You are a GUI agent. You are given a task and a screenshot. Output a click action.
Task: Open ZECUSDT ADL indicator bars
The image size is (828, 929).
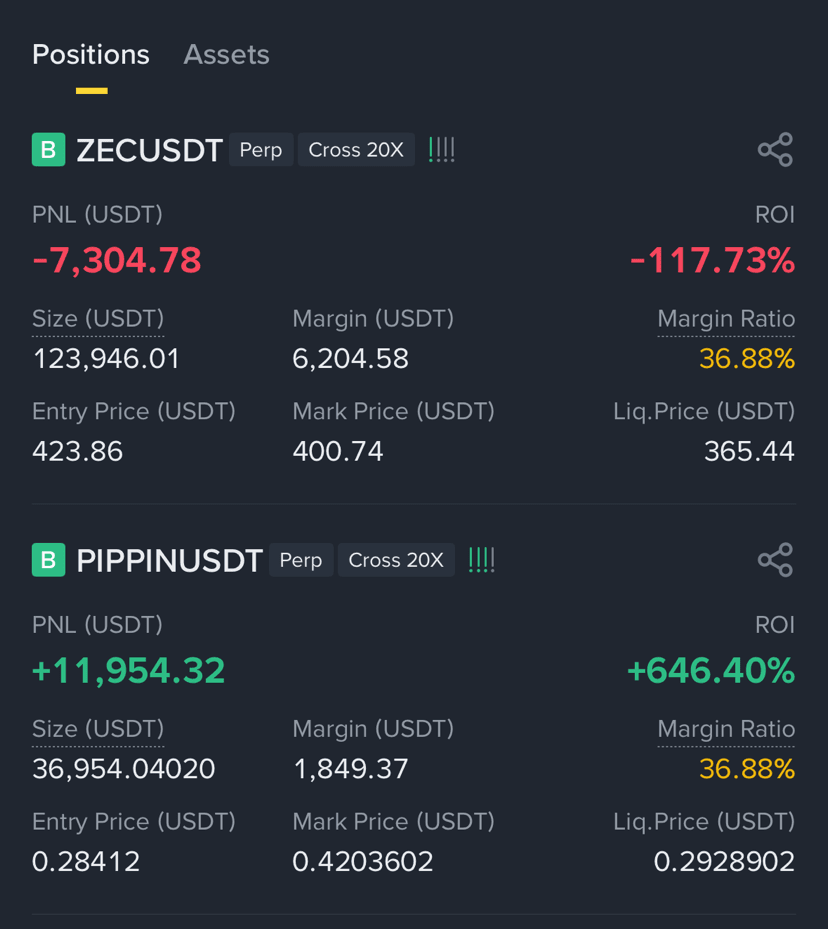tap(442, 150)
